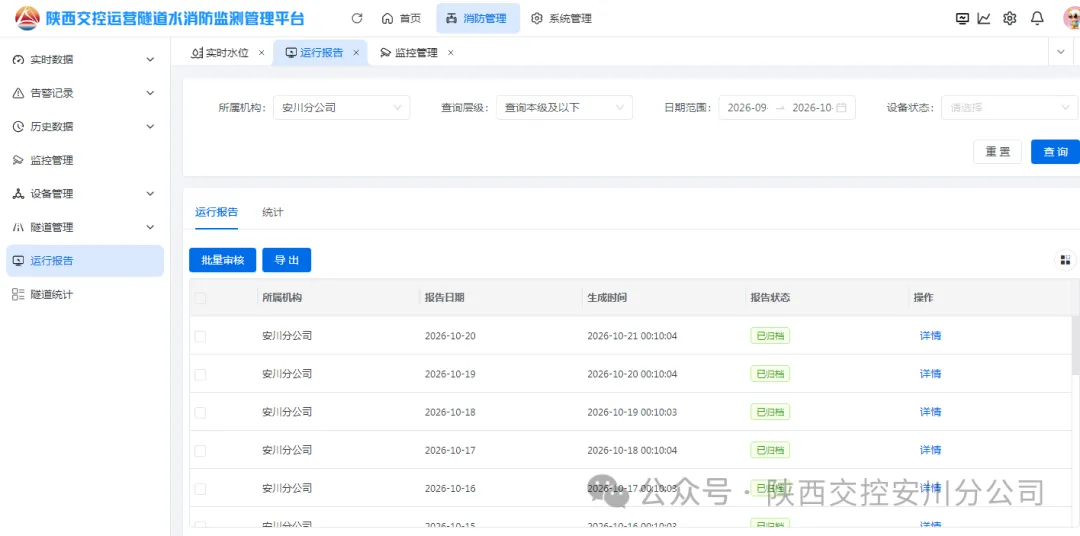Toggle the select-all checkbox in table header
1080x536 pixels.
[x=200, y=298]
